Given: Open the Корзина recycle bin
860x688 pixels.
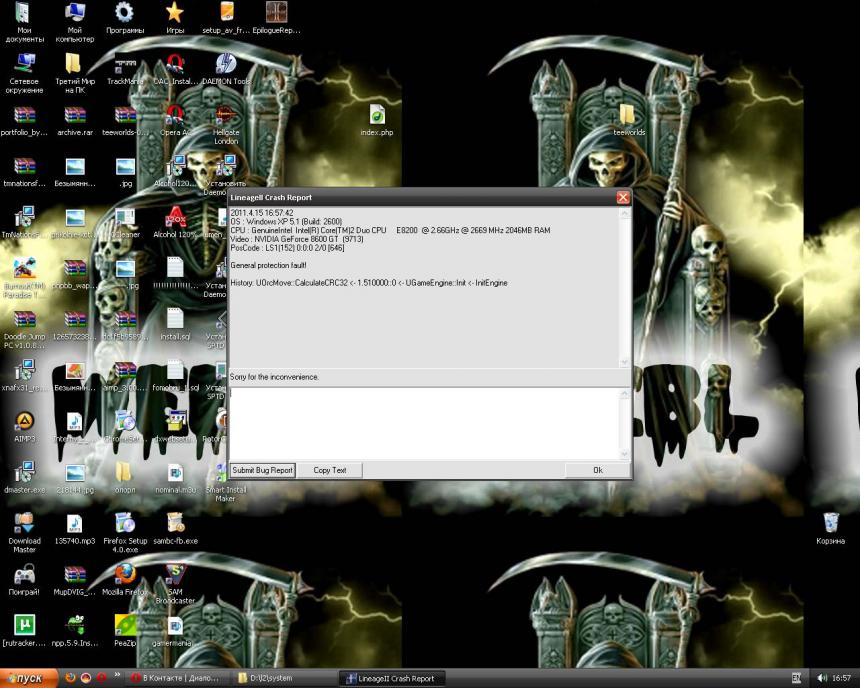Looking at the screenshot, I should [x=830, y=523].
